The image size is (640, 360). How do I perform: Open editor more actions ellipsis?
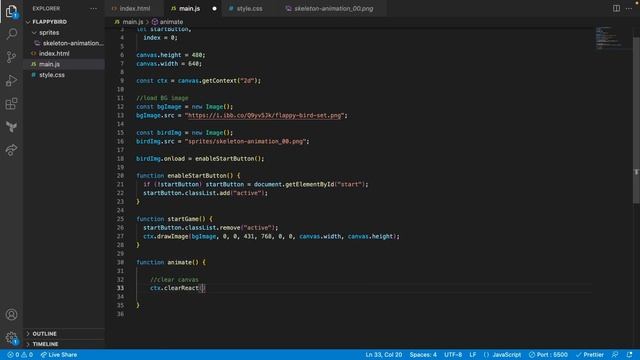pos(629,8)
